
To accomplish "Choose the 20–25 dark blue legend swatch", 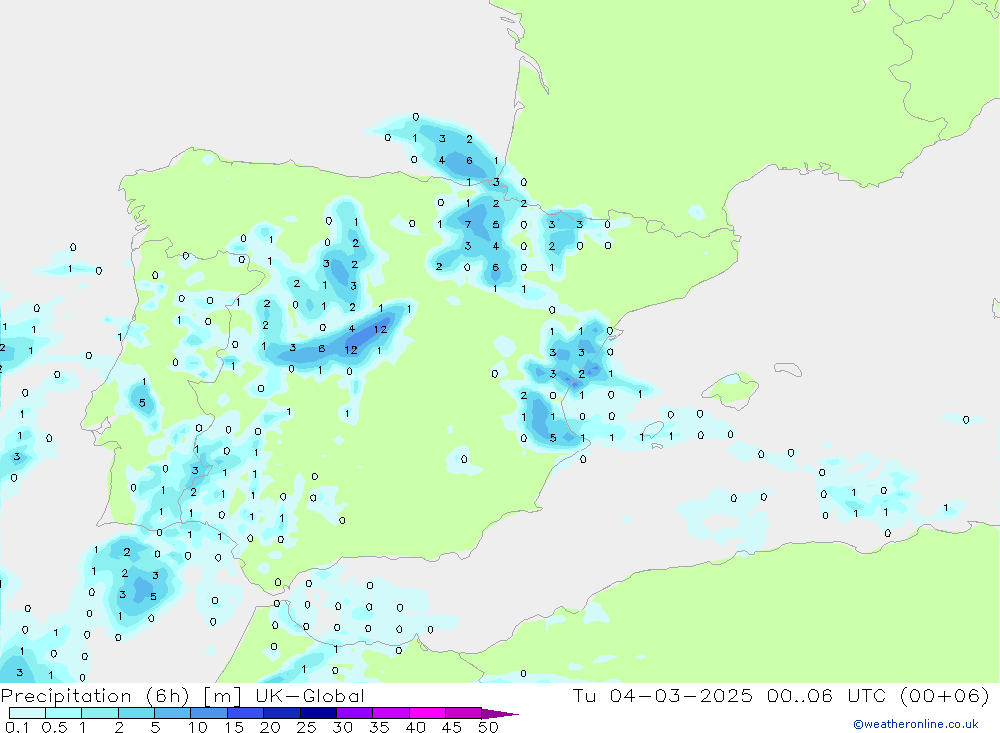I will 282,713.
